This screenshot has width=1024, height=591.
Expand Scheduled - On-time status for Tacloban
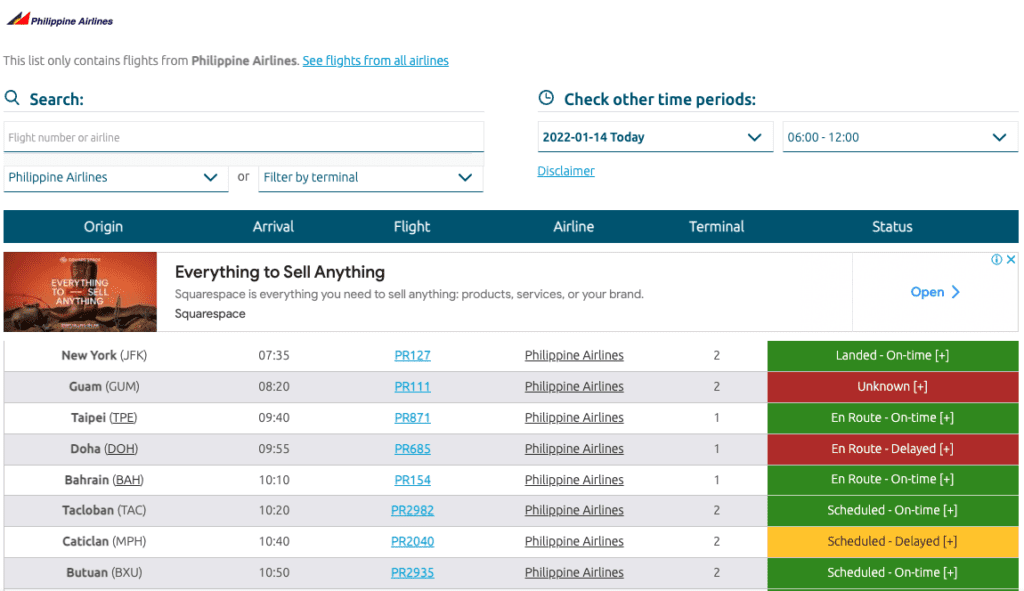[x=893, y=510]
